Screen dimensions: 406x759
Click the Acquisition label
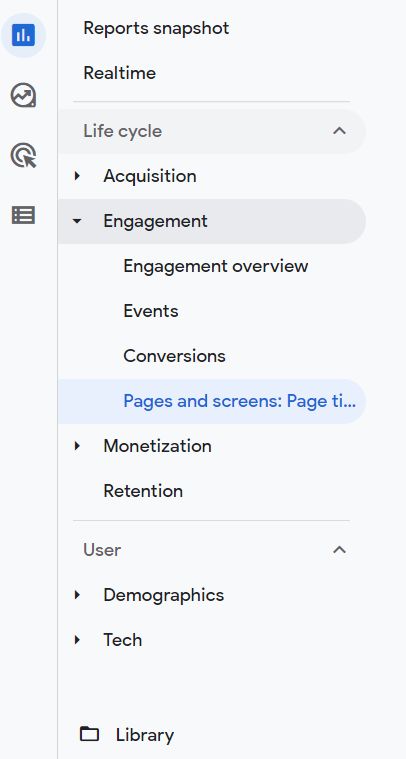(150, 176)
